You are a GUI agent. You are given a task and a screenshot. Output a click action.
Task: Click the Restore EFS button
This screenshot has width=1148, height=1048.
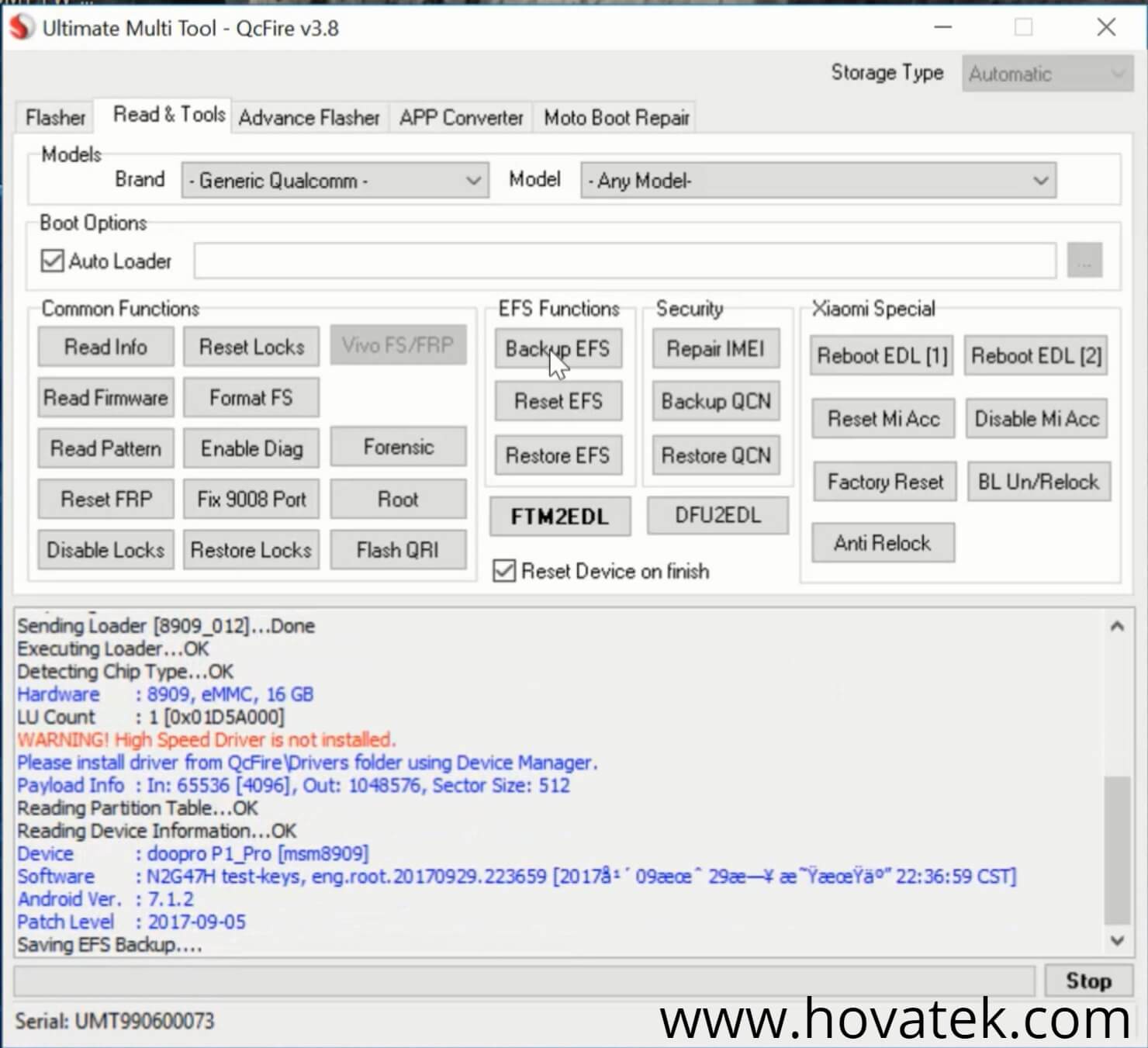[558, 455]
